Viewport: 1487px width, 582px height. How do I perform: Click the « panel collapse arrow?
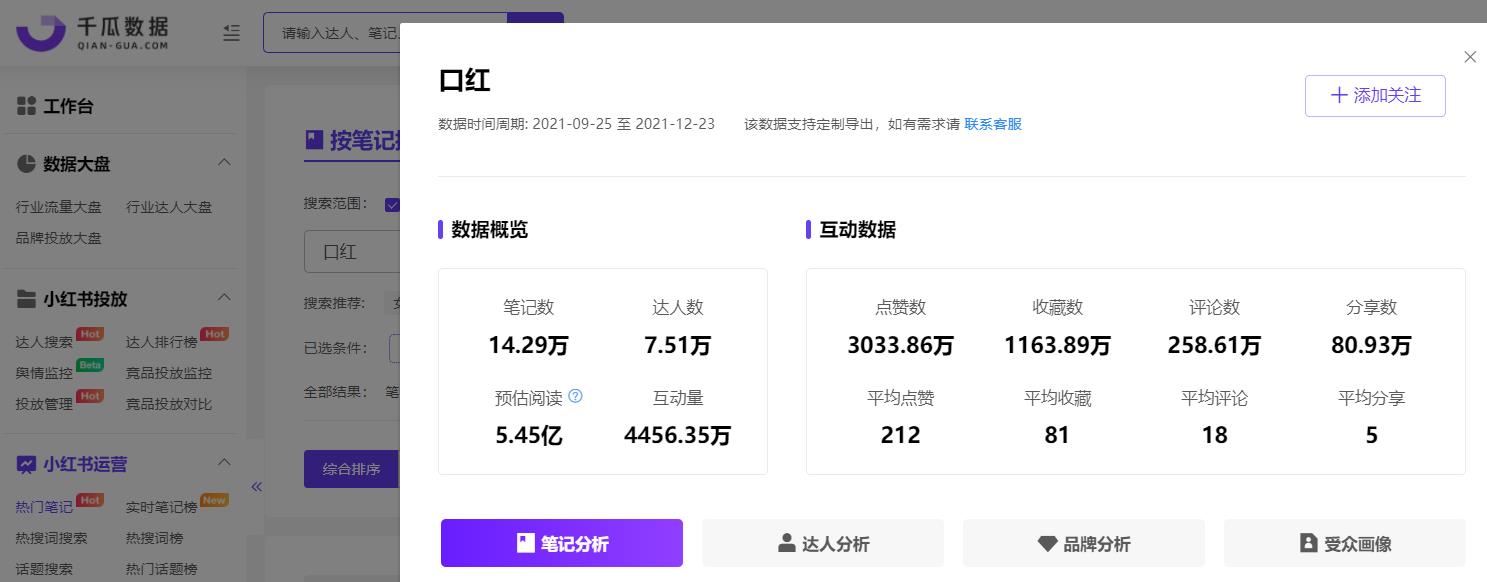pyautogui.click(x=257, y=486)
